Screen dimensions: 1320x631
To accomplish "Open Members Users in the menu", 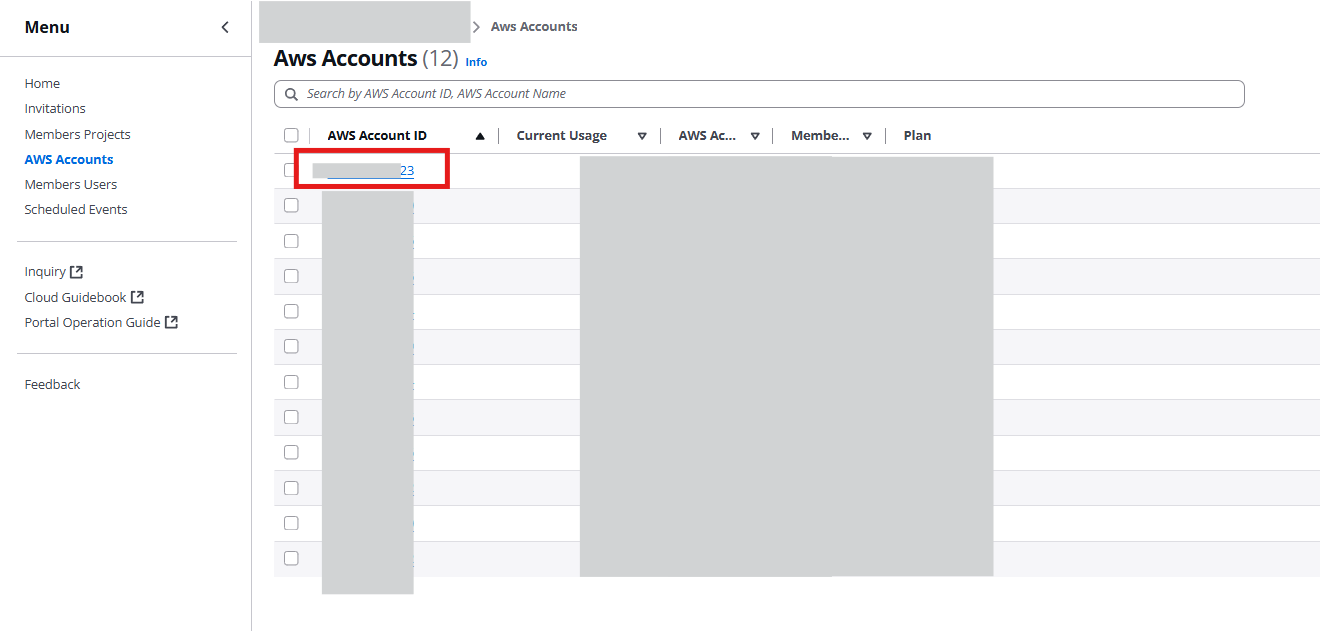I will [x=71, y=184].
